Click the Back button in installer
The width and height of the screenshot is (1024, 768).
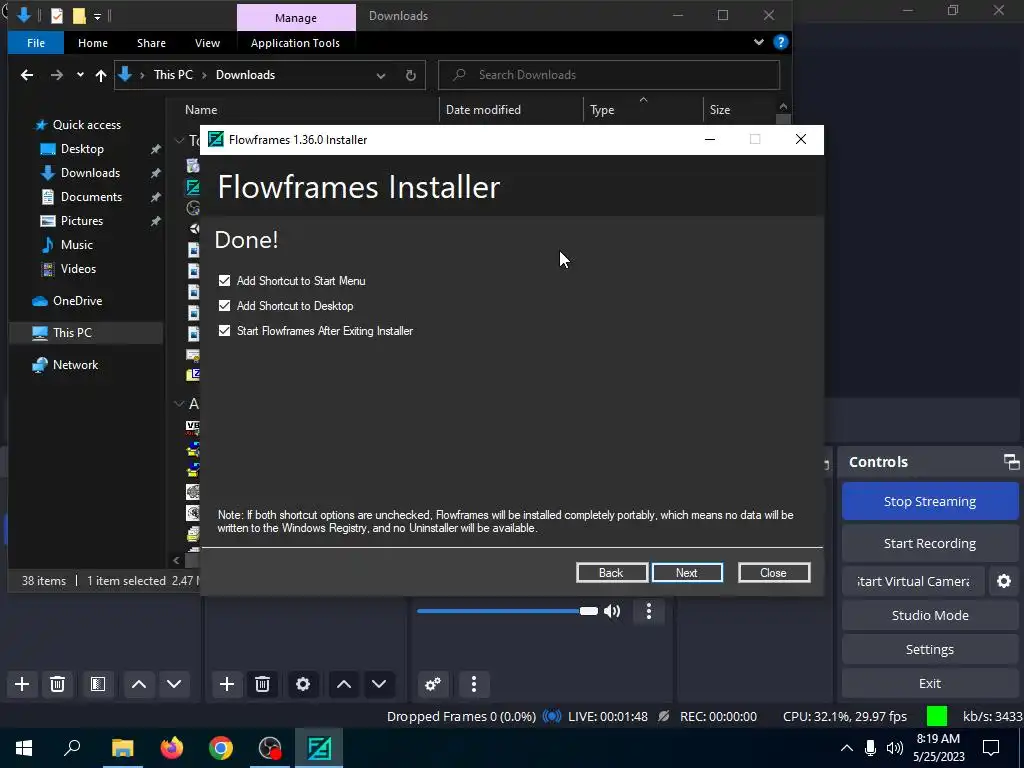[x=611, y=573]
